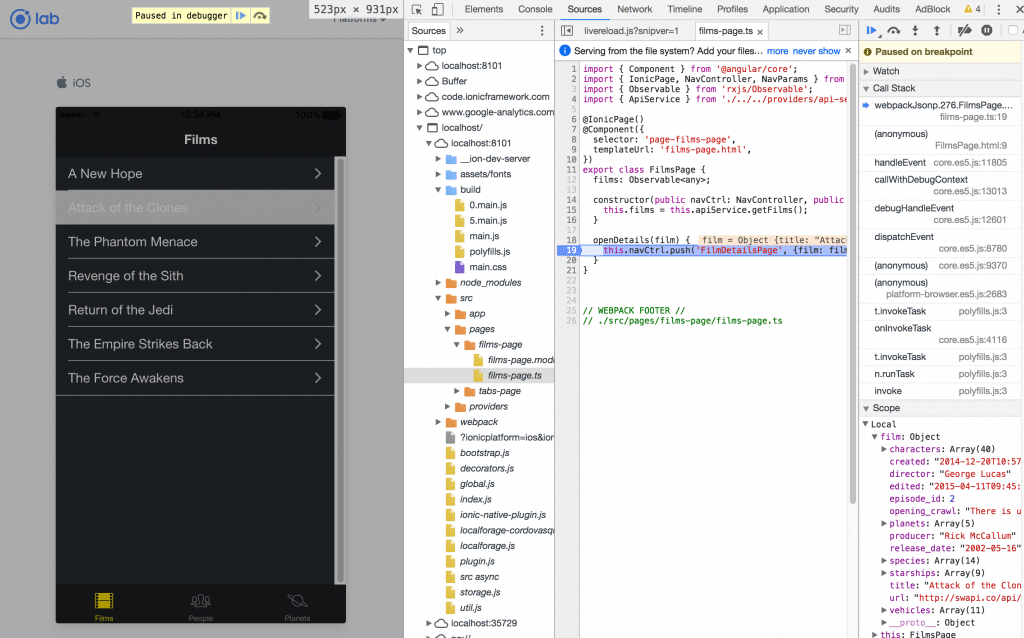Image resolution: width=1024 pixels, height=638 pixels.
Task: Open The Force Awakens film row
Action: tap(195, 378)
